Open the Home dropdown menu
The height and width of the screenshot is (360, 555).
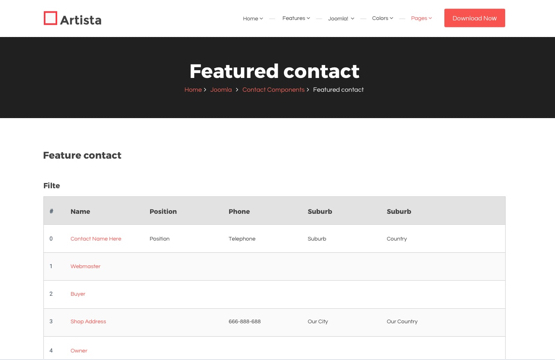[253, 18]
